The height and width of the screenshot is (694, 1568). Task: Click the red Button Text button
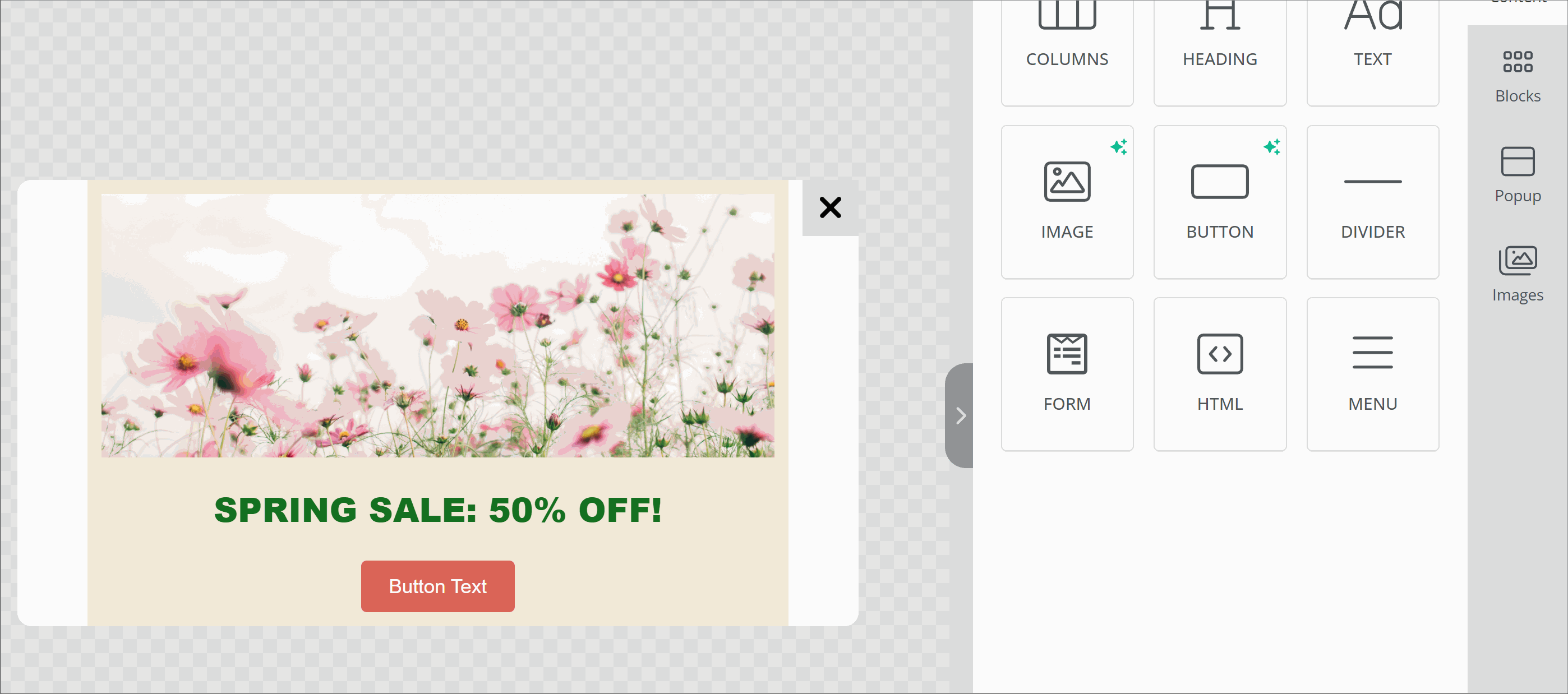coord(437,586)
